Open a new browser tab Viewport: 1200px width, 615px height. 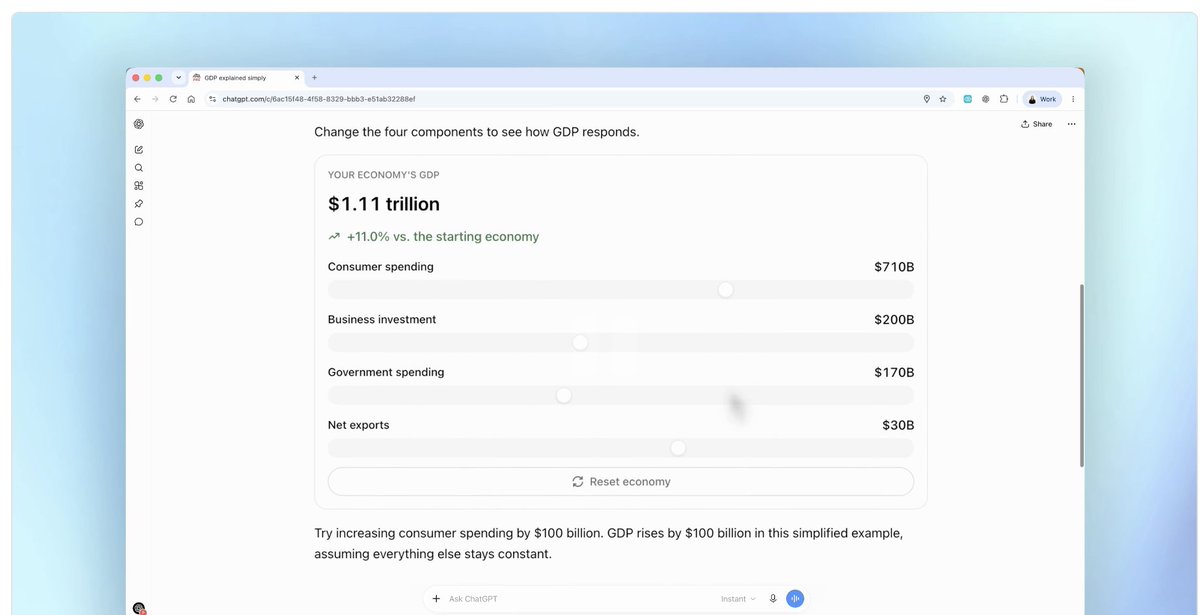pos(314,77)
